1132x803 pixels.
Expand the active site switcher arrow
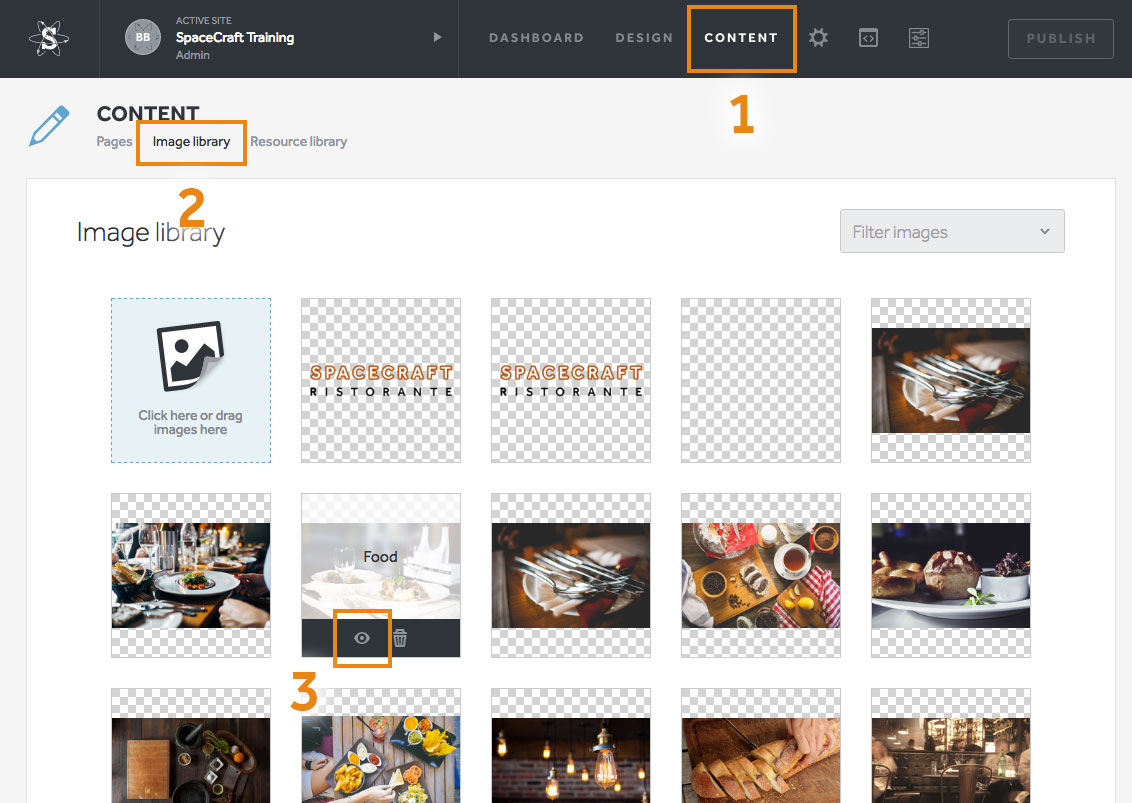pos(437,37)
